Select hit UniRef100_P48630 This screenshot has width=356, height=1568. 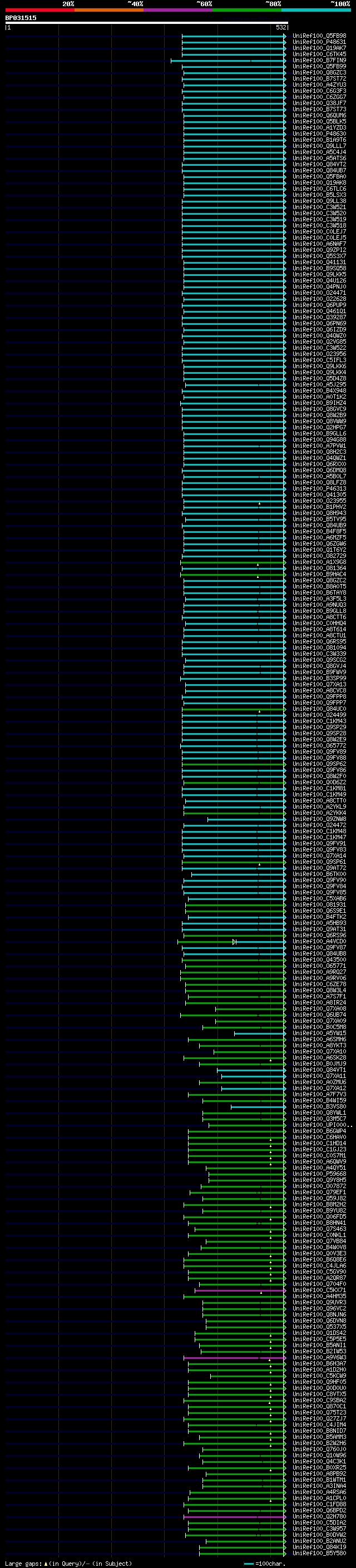pyautogui.click(x=319, y=134)
